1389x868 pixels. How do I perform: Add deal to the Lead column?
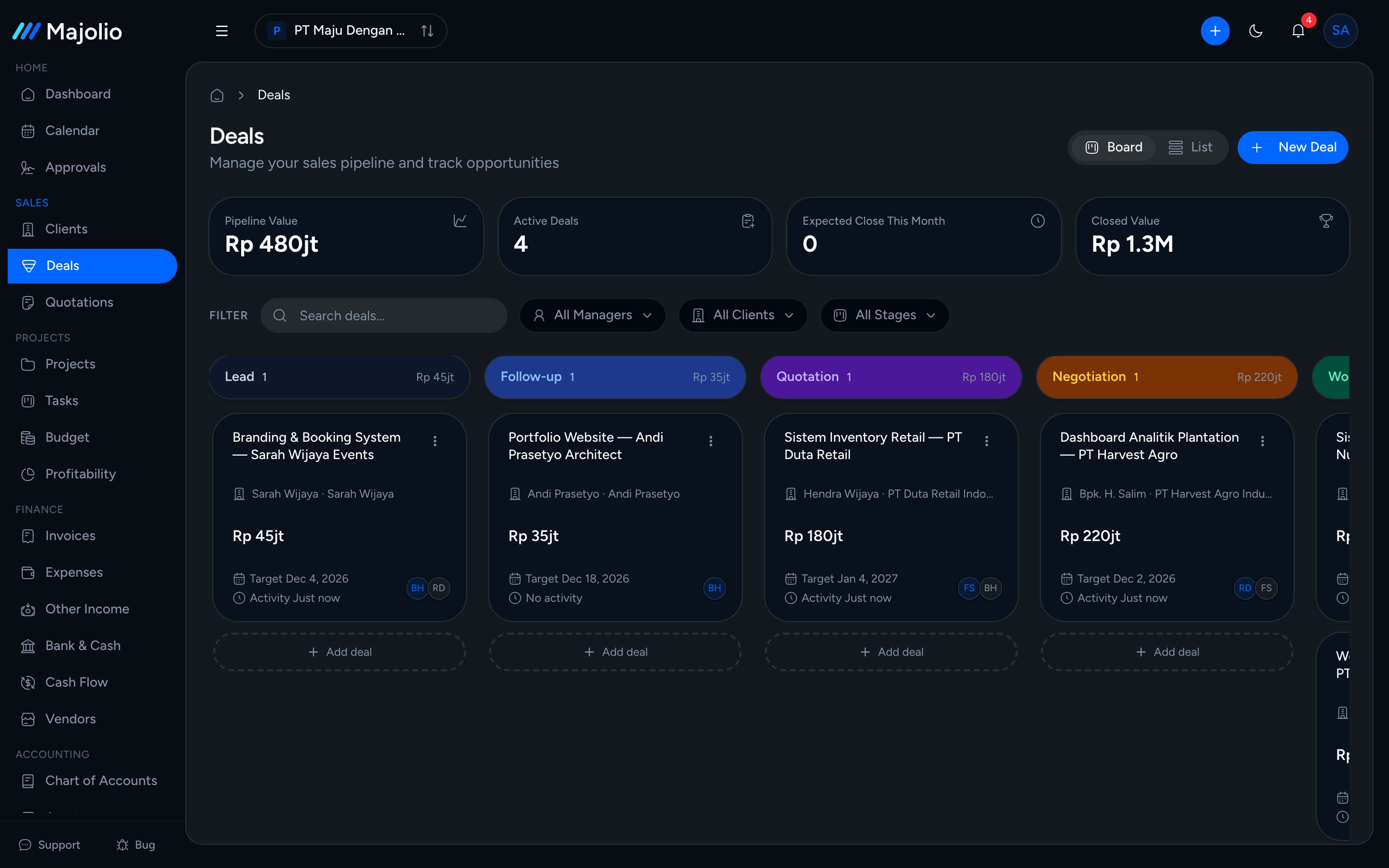click(x=339, y=652)
